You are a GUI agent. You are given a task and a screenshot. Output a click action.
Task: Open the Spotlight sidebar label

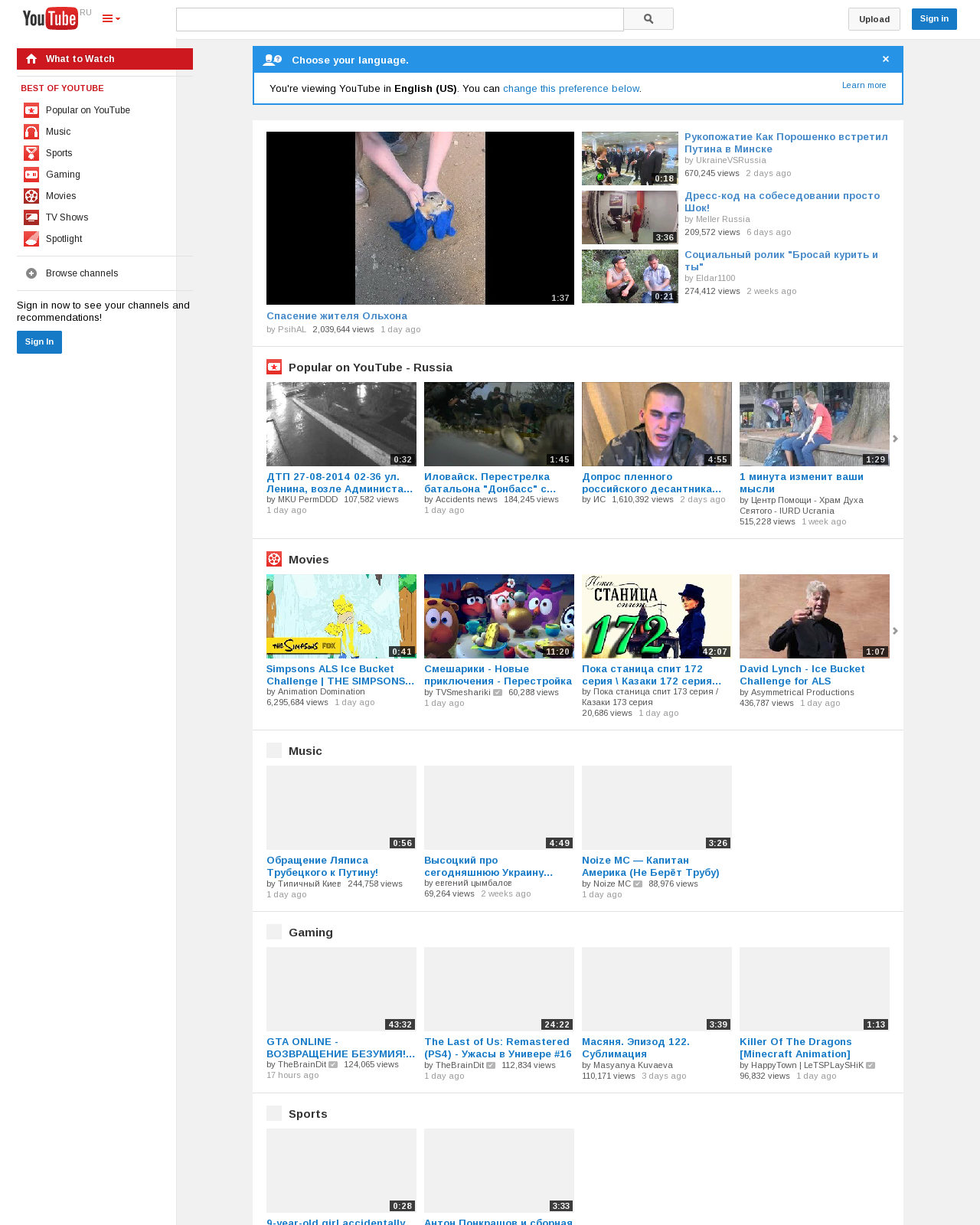[64, 239]
